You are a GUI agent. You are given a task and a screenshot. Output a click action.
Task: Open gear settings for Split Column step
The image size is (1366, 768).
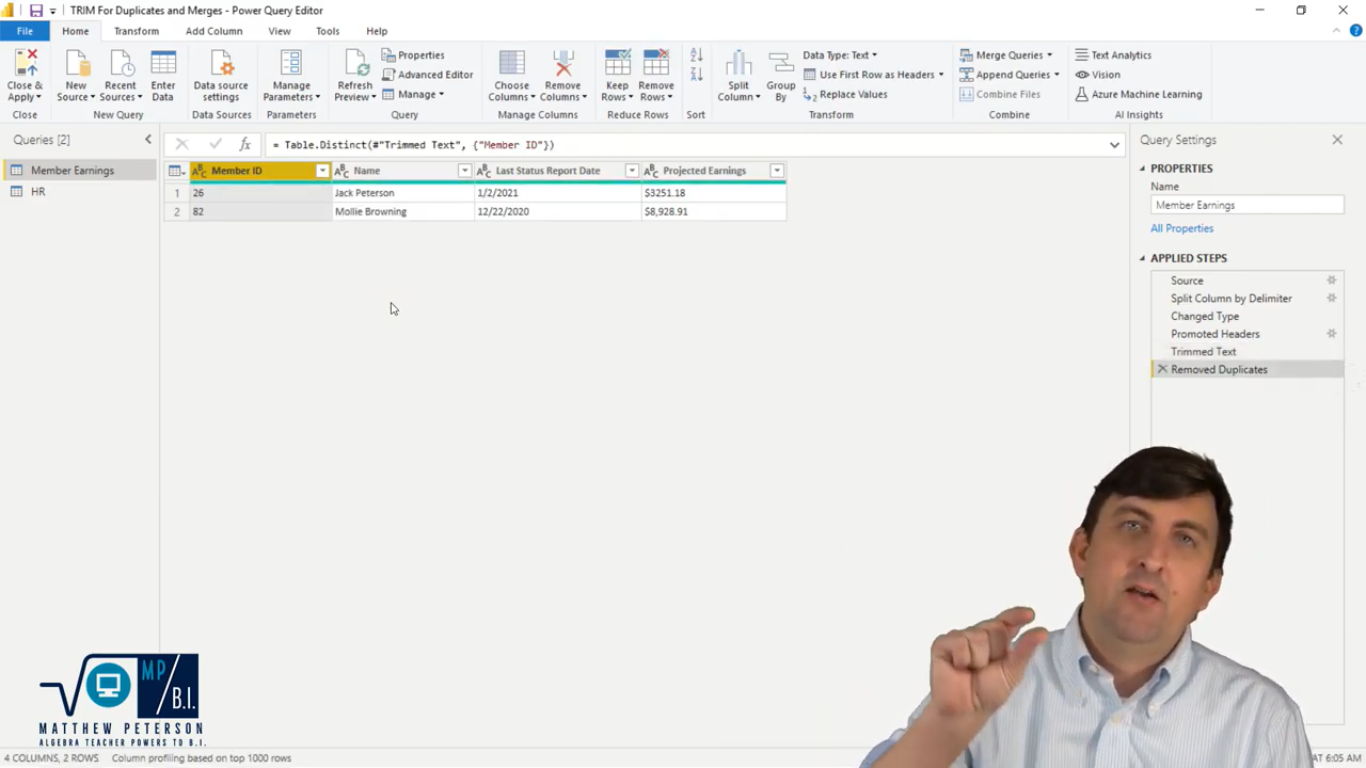pyautogui.click(x=1331, y=298)
